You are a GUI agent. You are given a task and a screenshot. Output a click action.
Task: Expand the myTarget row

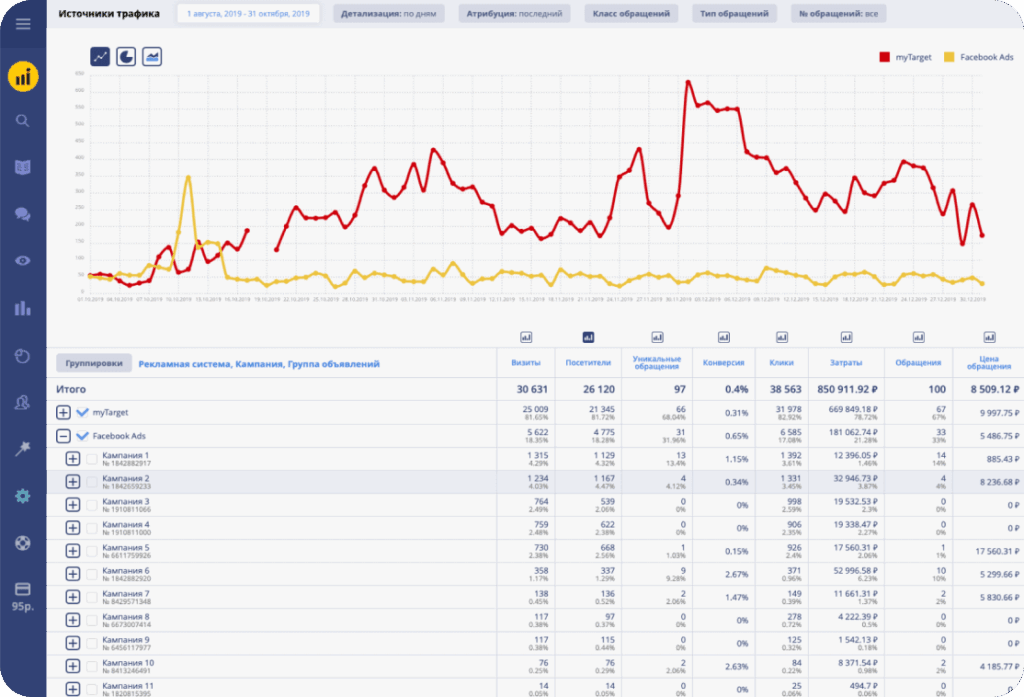click(x=63, y=413)
